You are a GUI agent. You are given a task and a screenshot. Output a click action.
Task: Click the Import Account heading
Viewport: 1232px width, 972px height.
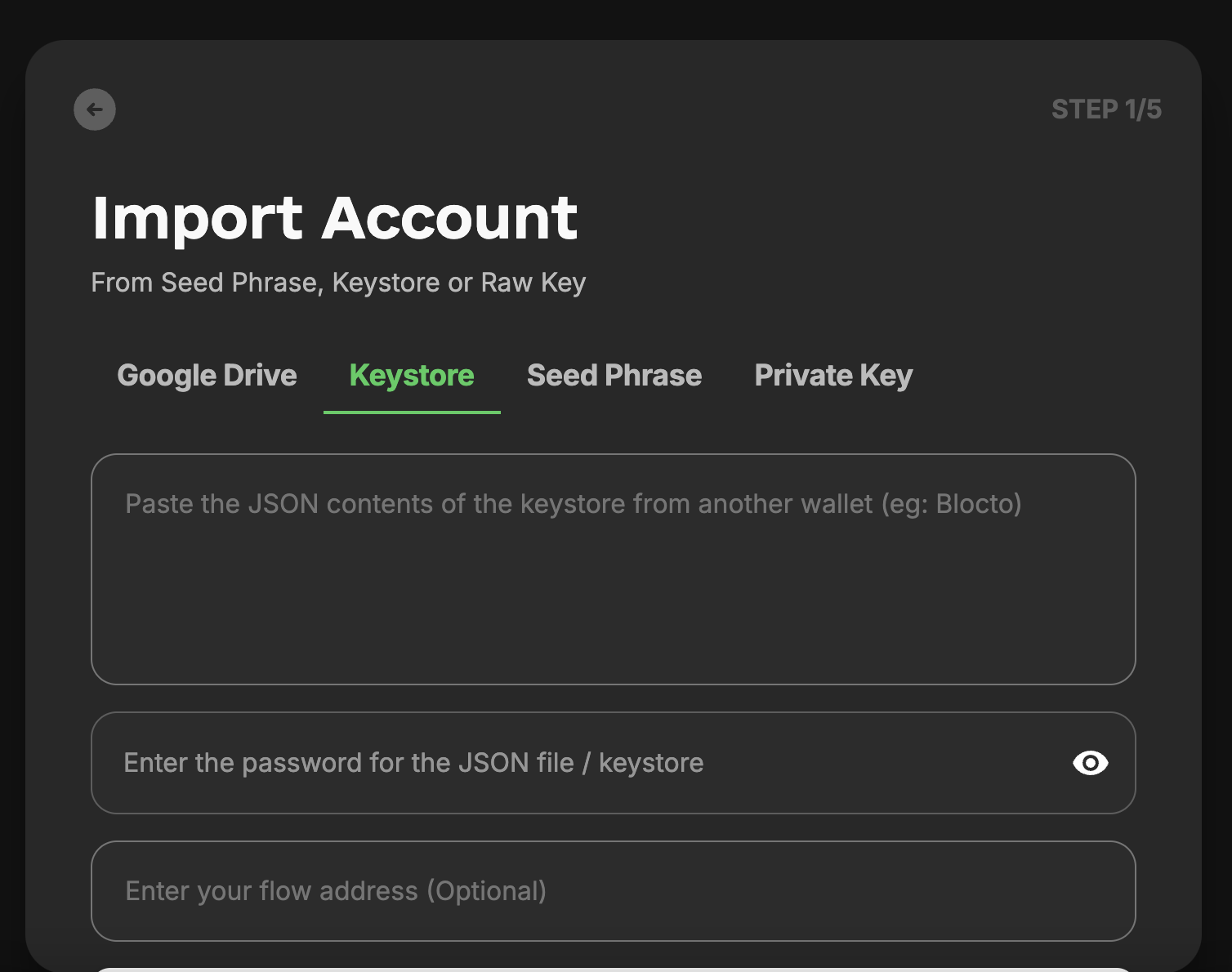335,218
